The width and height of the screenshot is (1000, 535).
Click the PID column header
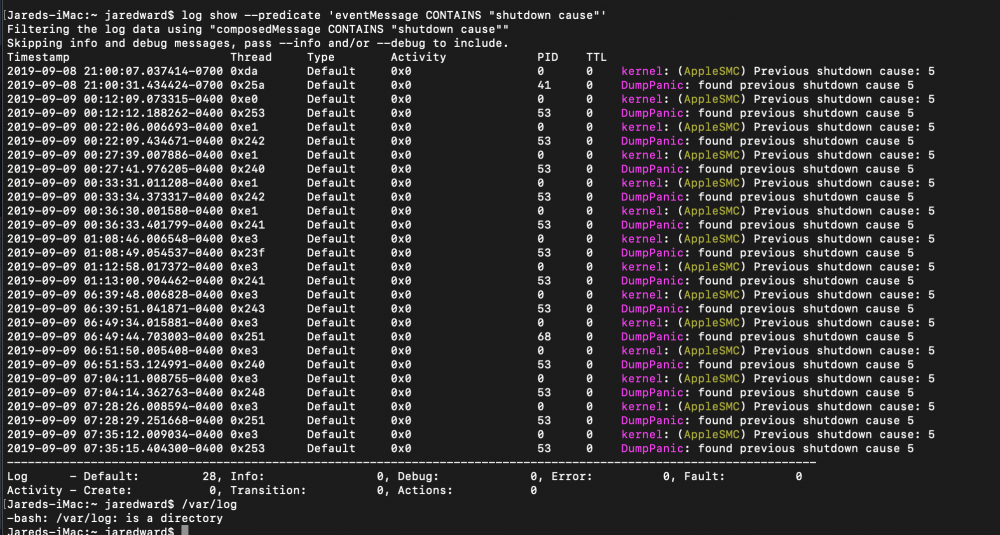point(548,57)
